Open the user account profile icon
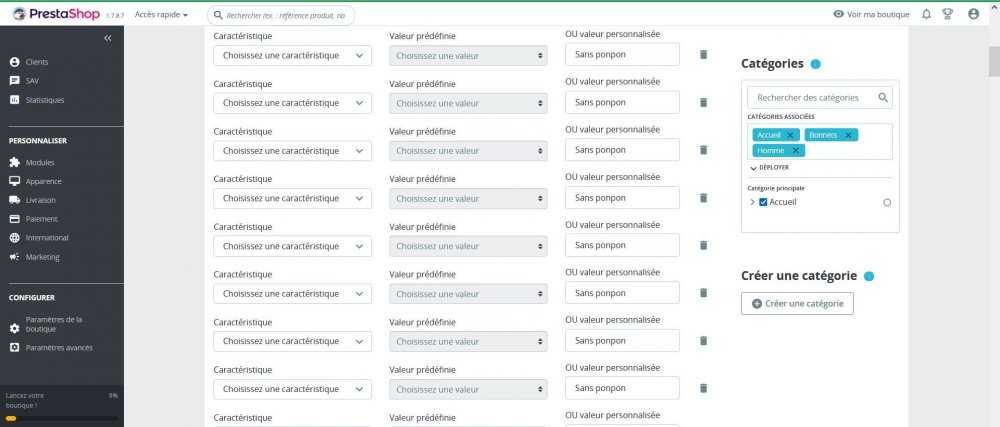 [x=974, y=14]
